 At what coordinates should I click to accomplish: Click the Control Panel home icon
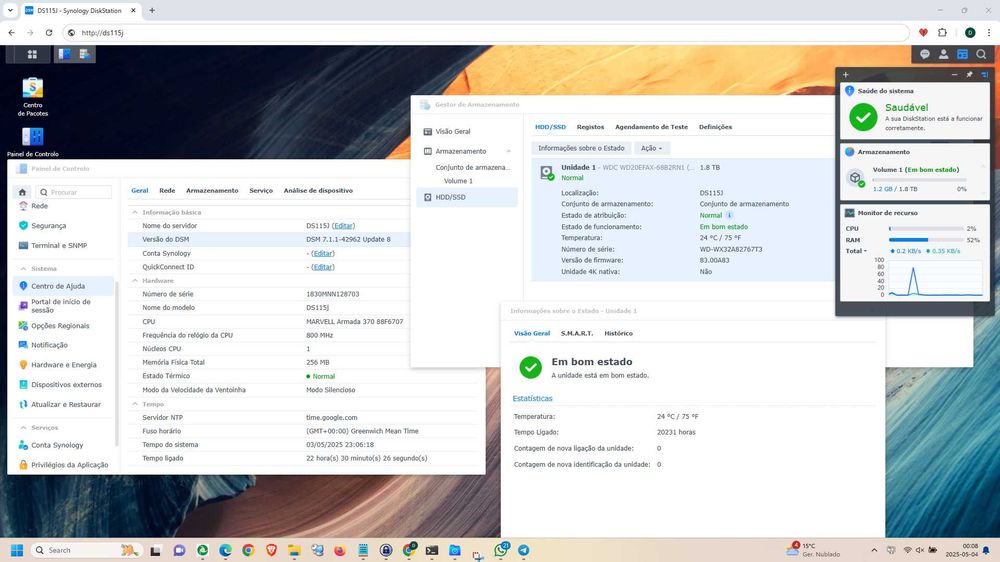[x=22, y=192]
